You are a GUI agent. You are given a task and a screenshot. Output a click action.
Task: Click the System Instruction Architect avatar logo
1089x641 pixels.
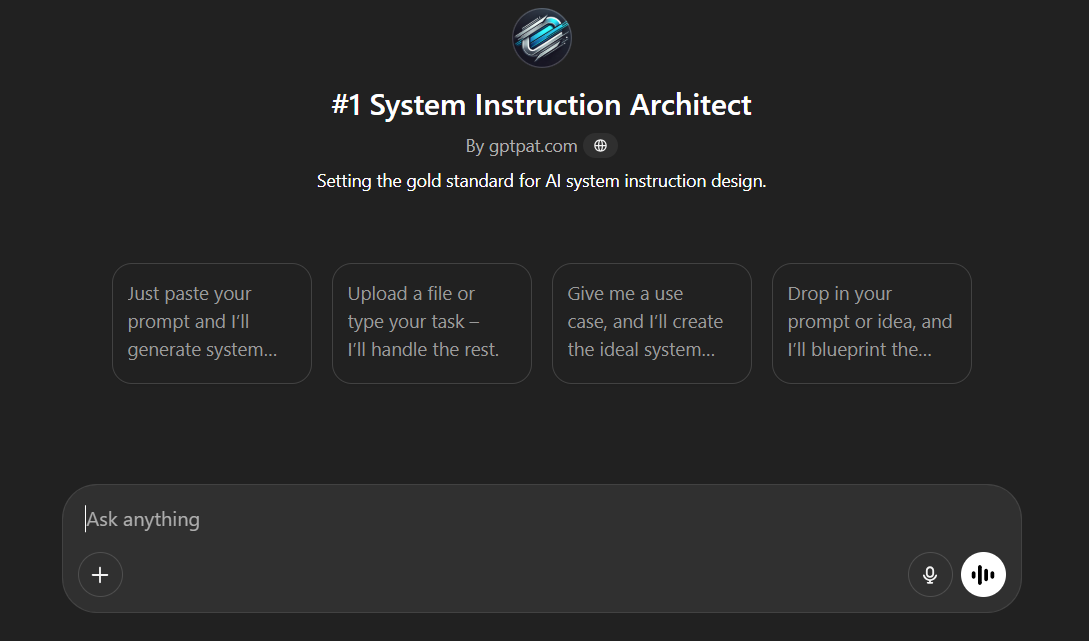coord(542,38)
